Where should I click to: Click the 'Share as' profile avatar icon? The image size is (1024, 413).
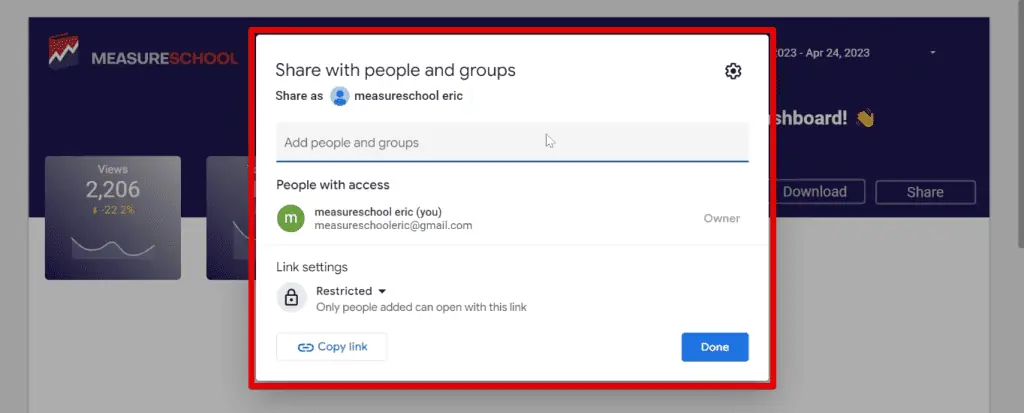(340, 96)
